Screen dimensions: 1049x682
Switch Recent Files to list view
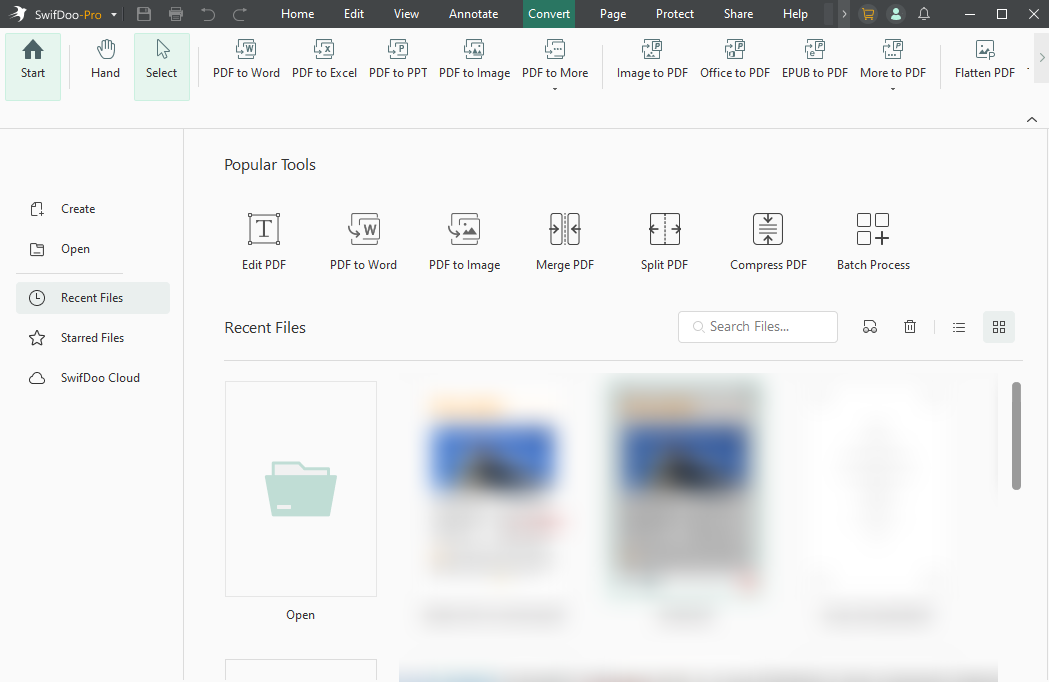coord(958,326)
